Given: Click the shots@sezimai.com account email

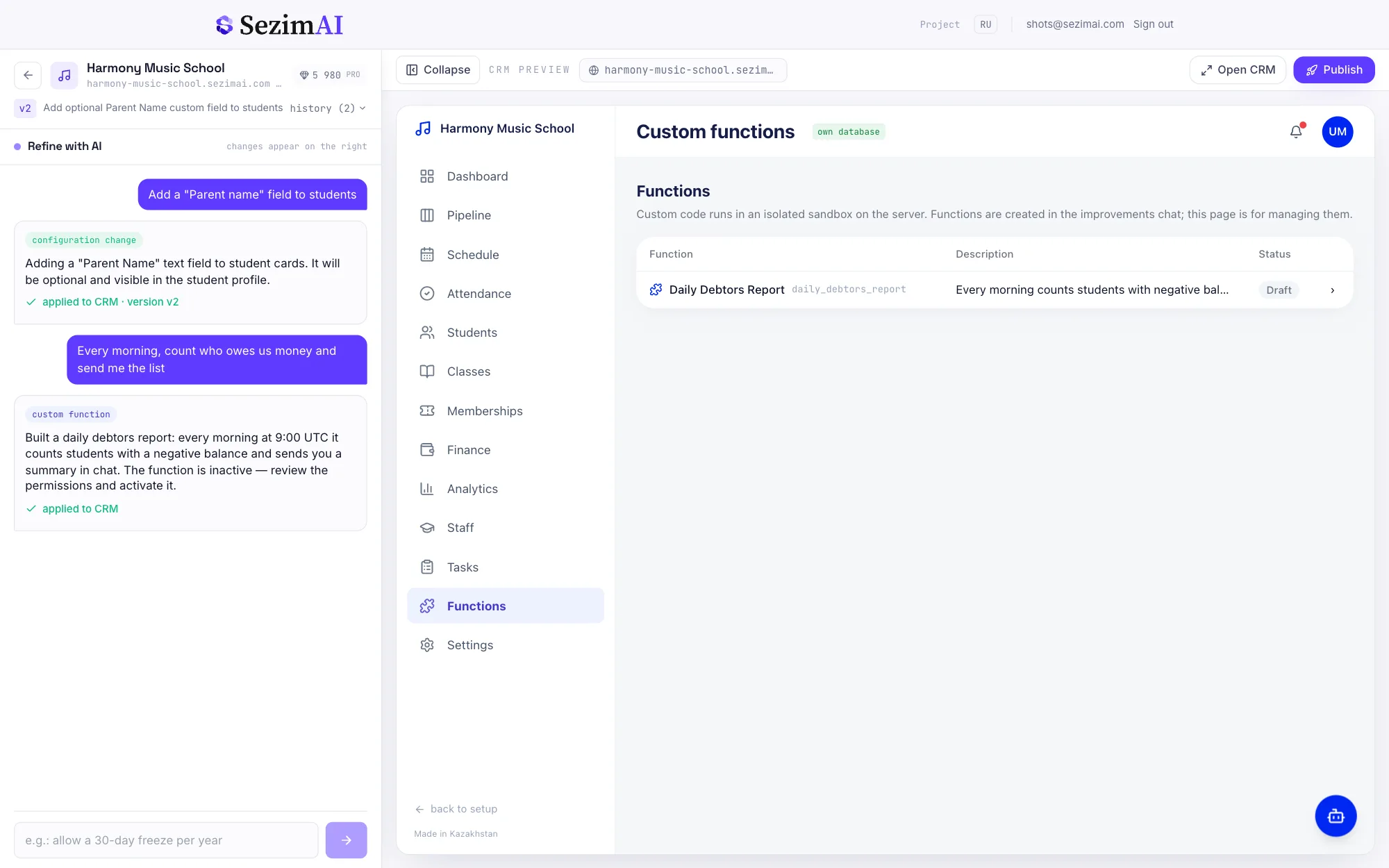Looking at the screenshot, I should click(x=1075, y=24).
